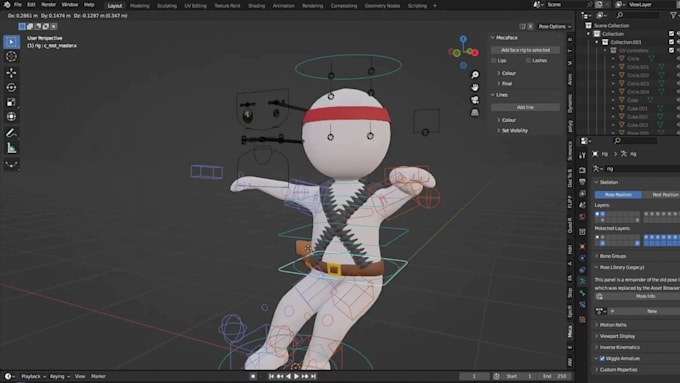Image resolution: width=680 pixels, height=383 pixels.
Task: Open the Render menu
Action: [48, 5]
